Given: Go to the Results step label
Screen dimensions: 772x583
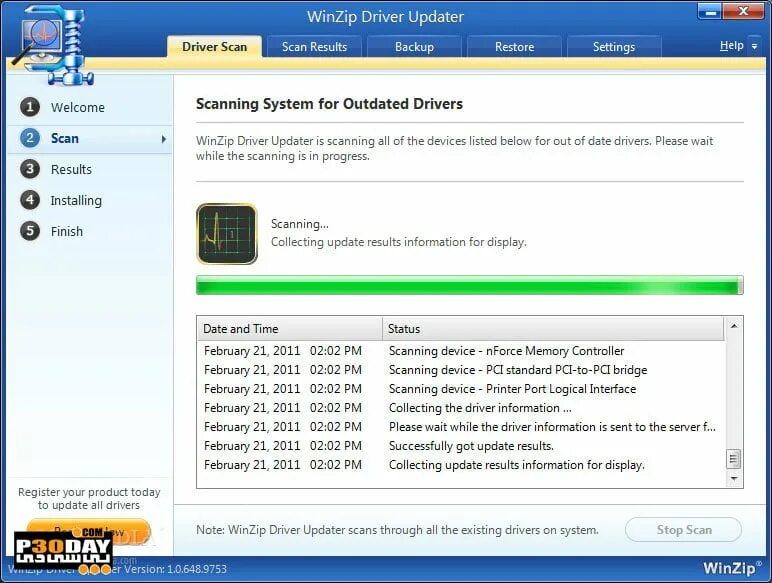Looking at the screenshot, I should (x=71, y=169).
